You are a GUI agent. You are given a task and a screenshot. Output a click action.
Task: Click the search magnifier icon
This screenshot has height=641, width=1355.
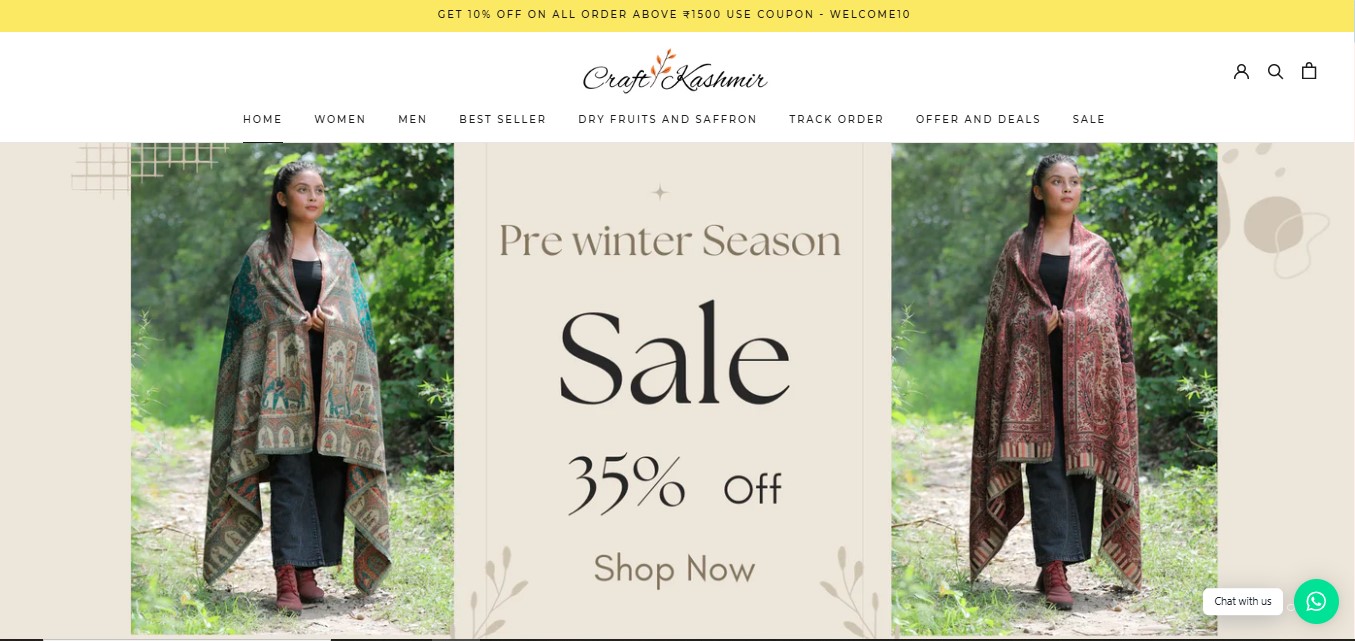click(1275, 71)
